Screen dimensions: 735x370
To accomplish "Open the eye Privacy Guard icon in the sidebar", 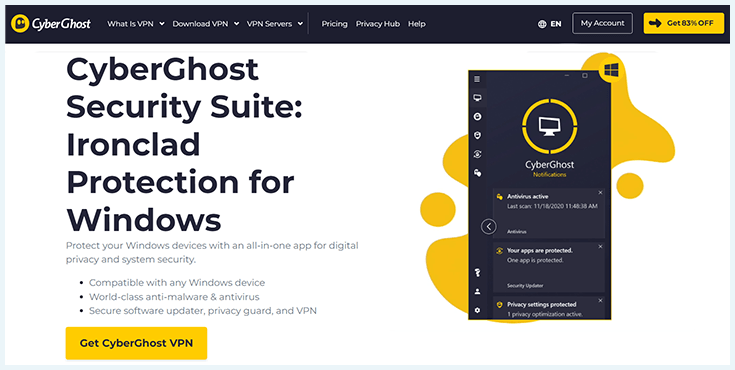I will [478, 154].
